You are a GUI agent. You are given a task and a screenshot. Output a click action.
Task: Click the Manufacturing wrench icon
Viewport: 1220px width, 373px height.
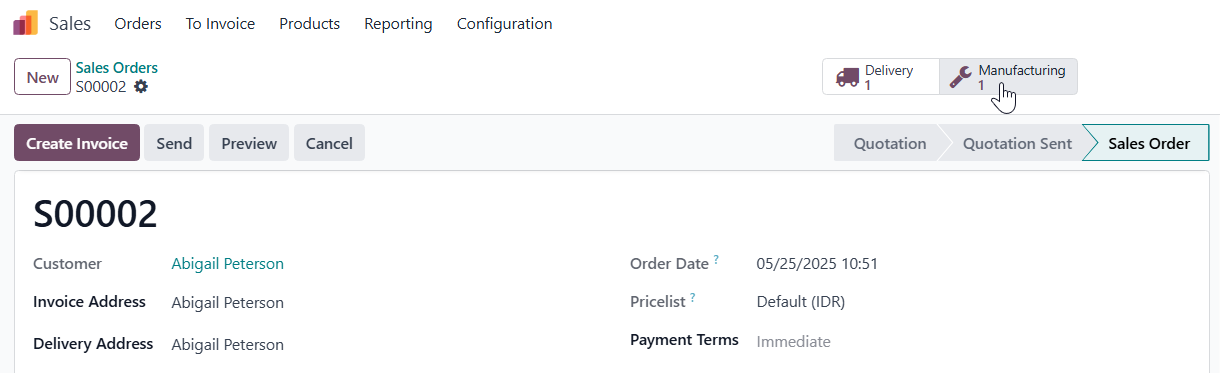pyautogui.click(x=961, y=77)
